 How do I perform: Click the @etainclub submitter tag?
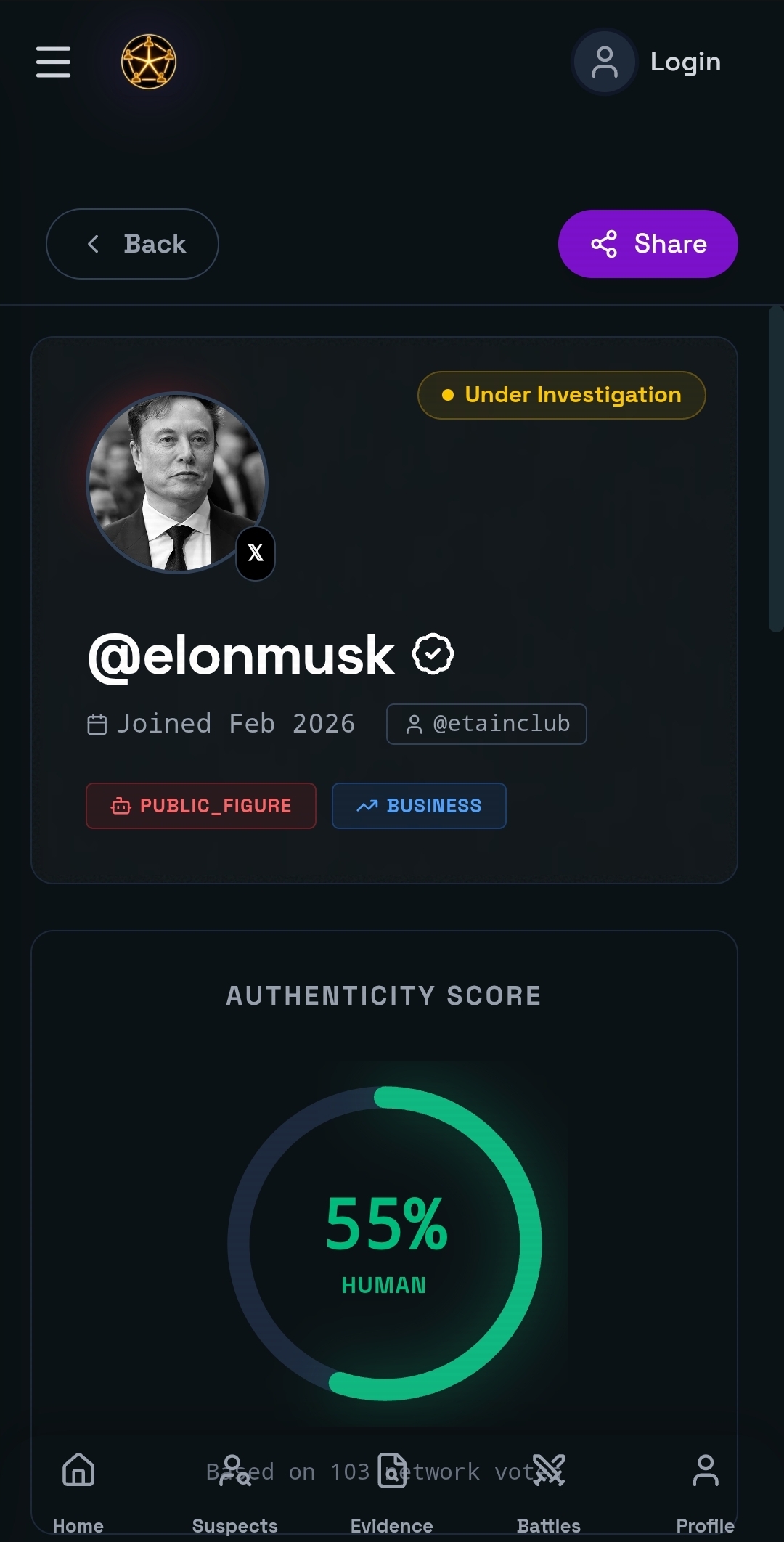click(x=486, y=724)
